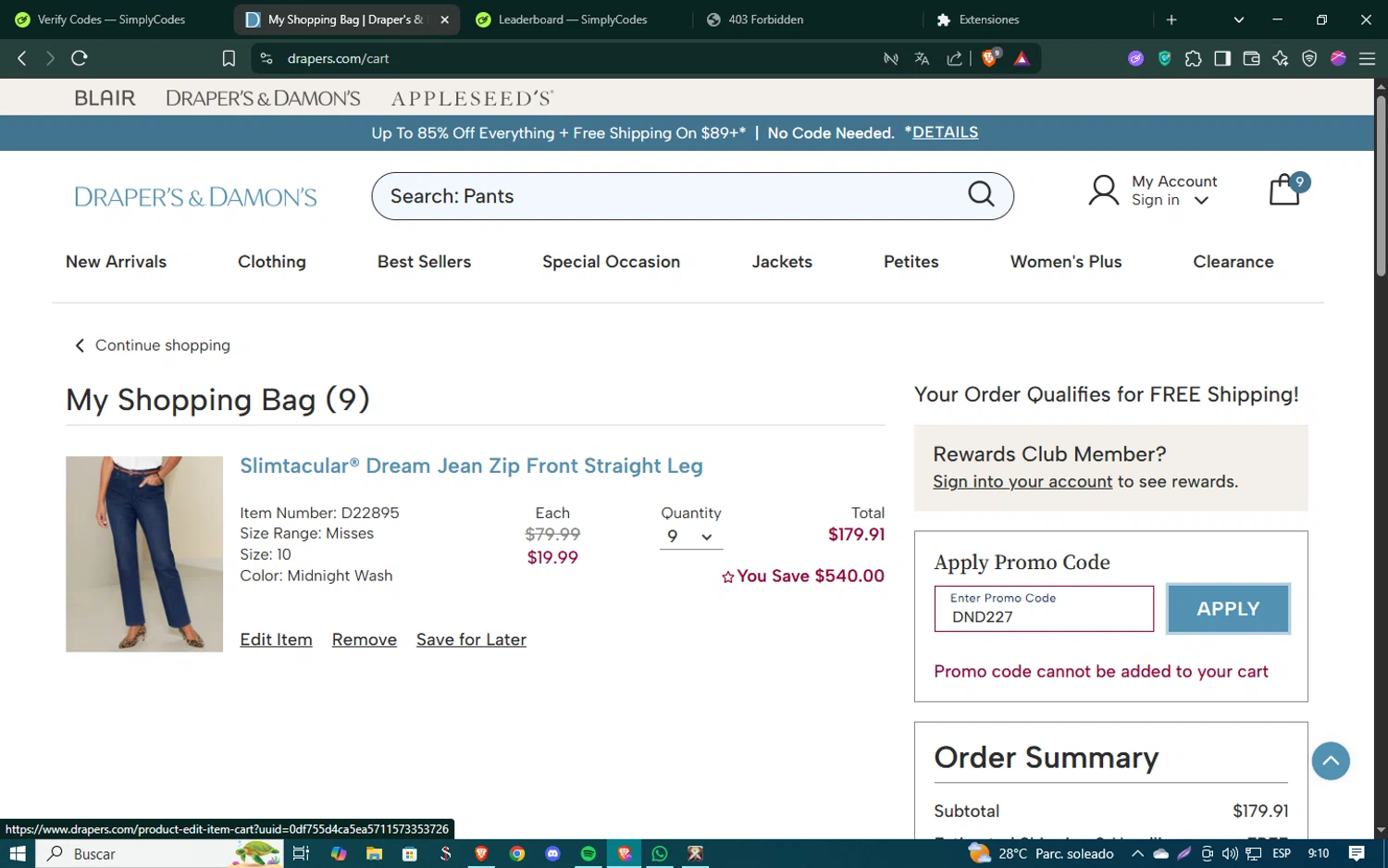Open Clothing menu

271,262
